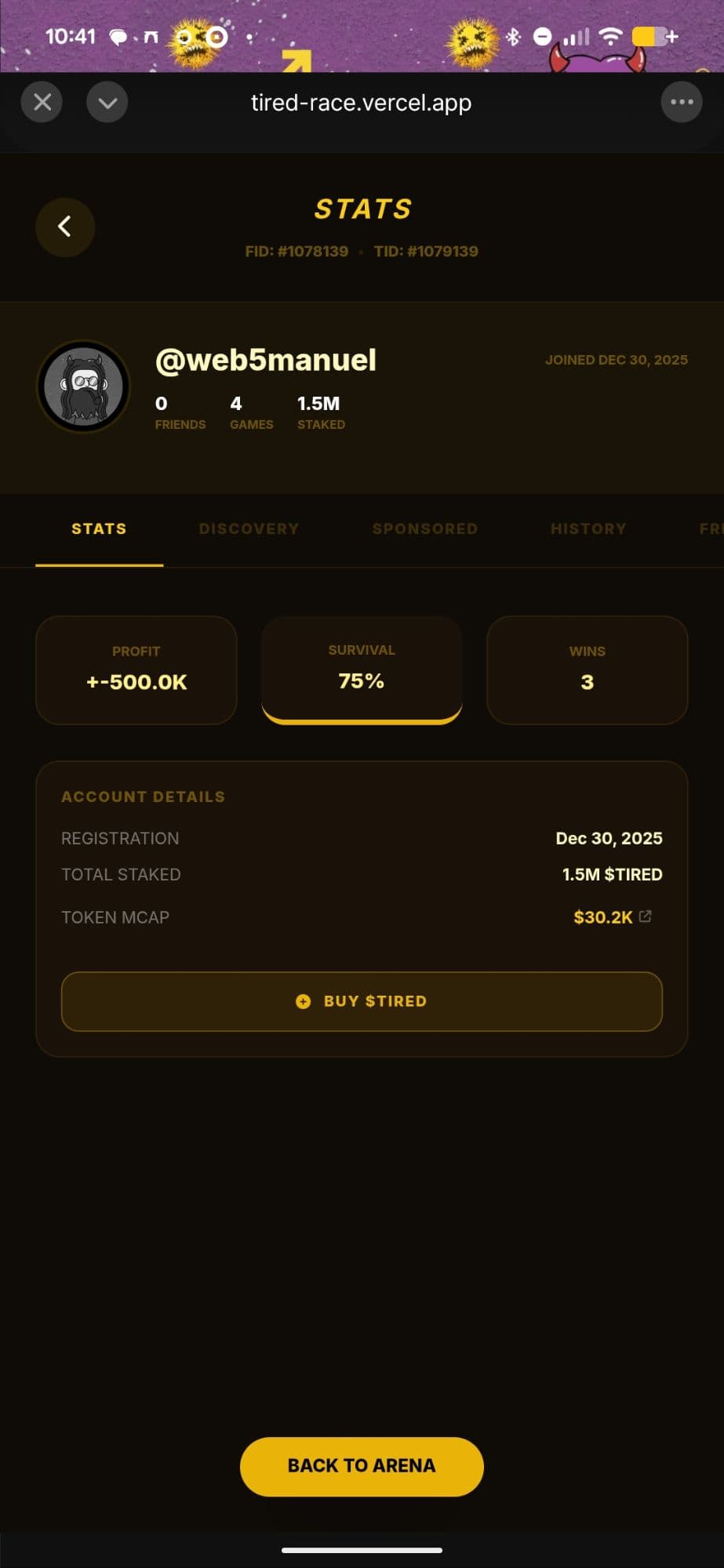Tap the @web5manuel profile avatar
The height and width of the screenshot is (1568, 724).
[x=84, y=387]
